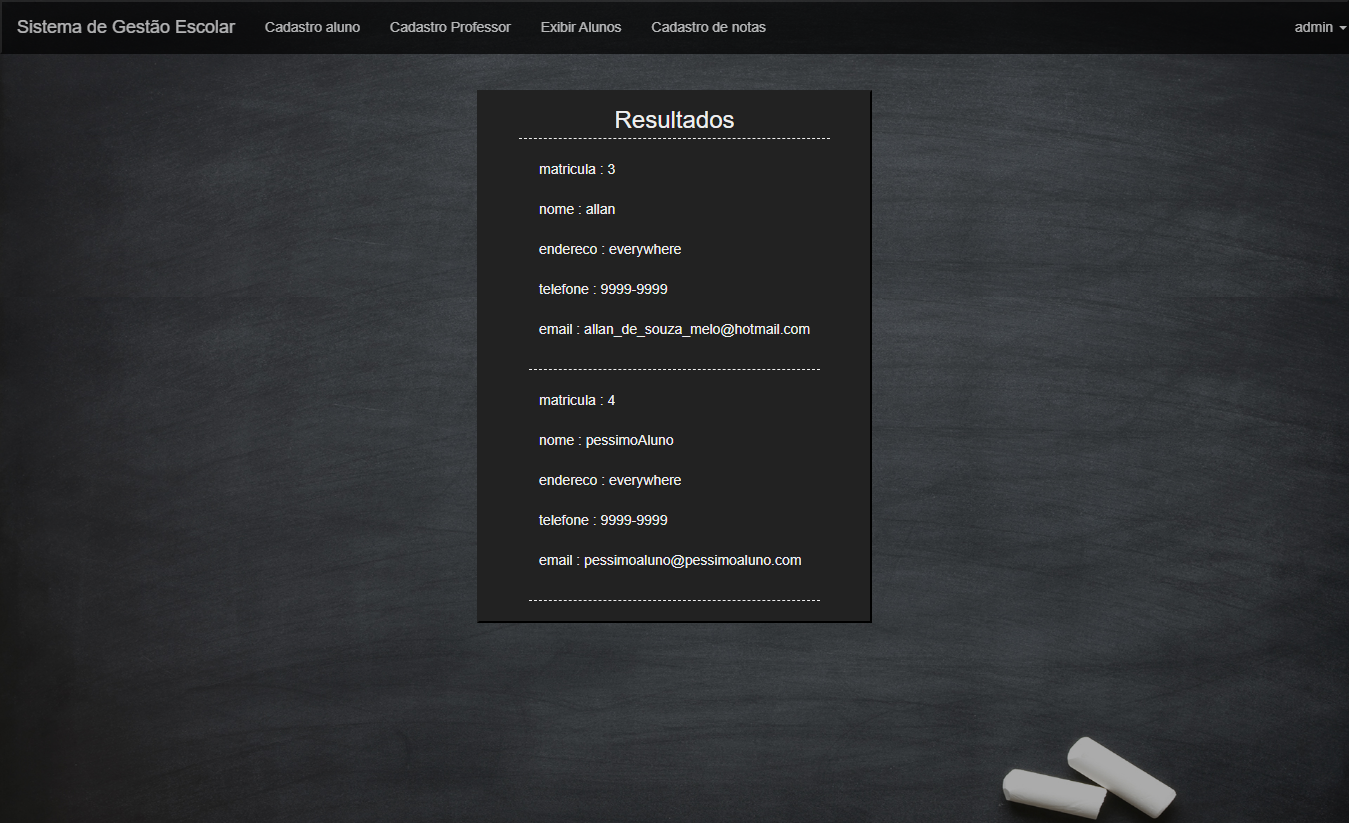Screen dimensions: 1349x823
Task: Select Exibir Alunos in navbar
Action: (x=581, y=27)
